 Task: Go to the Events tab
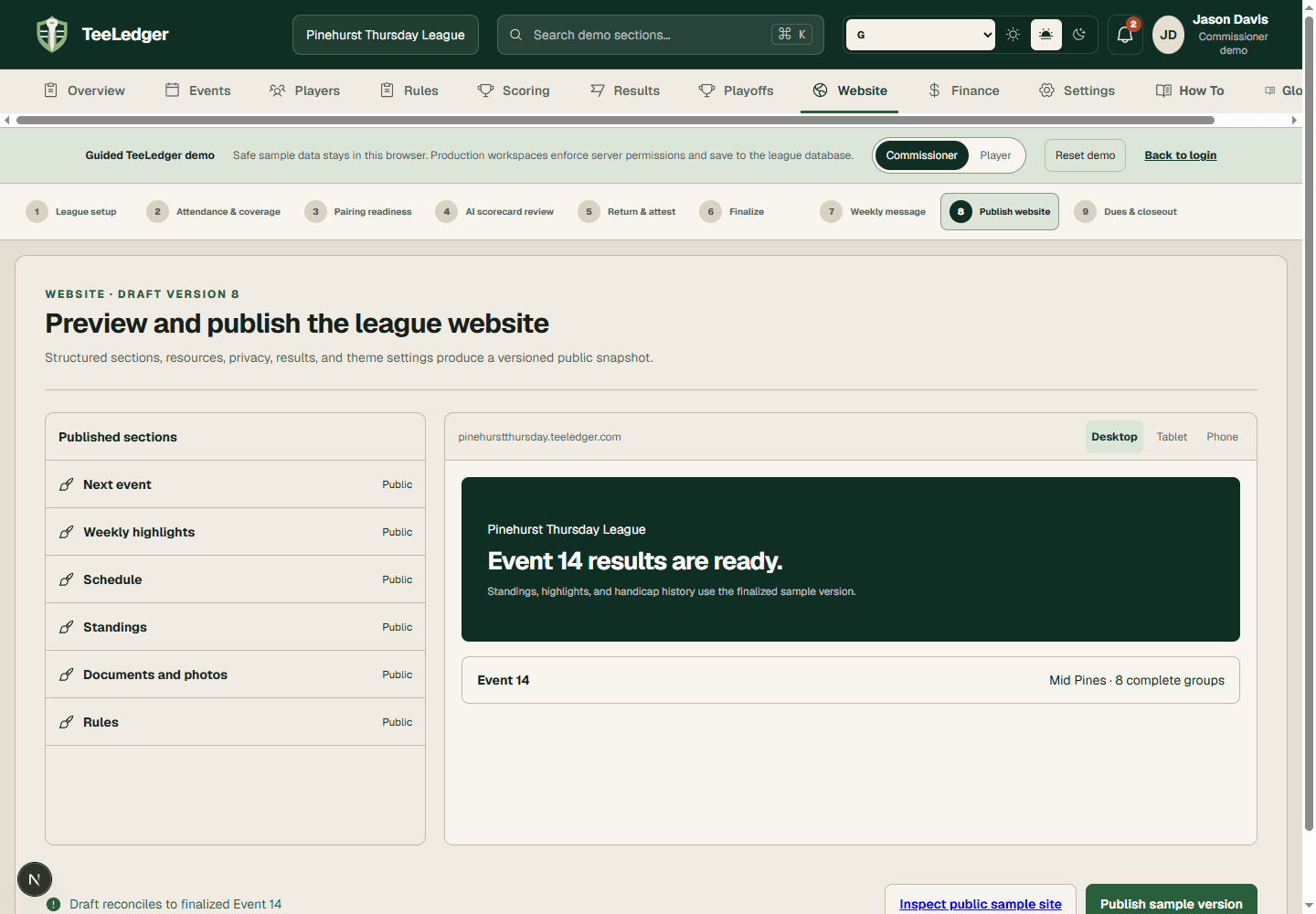coord(197,90)
